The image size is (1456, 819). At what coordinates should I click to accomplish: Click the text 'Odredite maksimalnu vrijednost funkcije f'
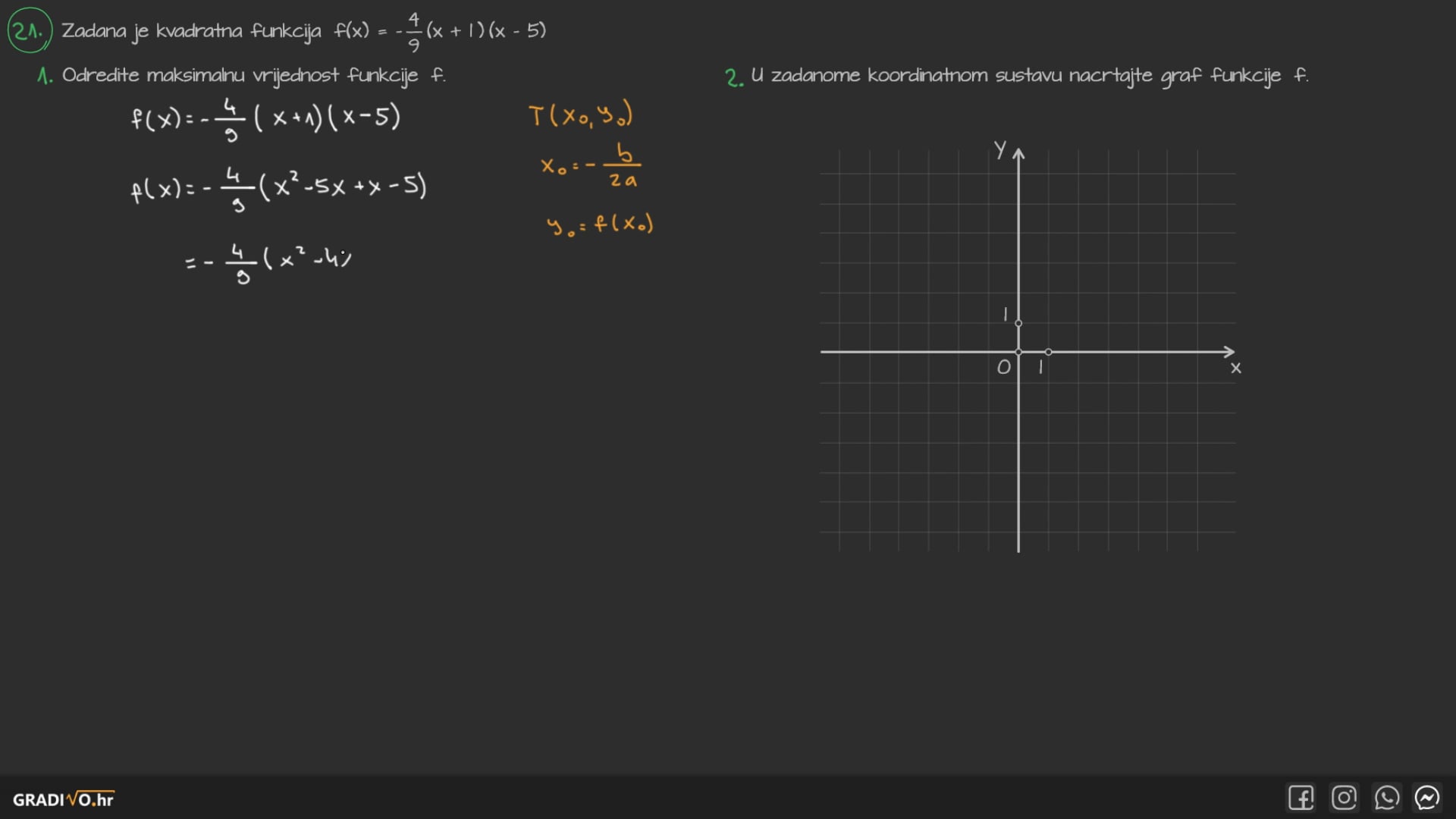tap(253, 76)
